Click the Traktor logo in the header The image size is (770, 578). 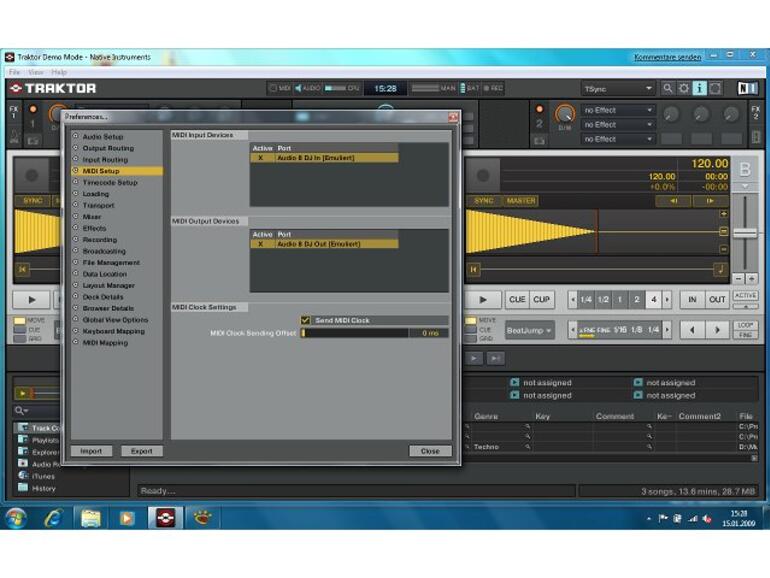(x=53, y=88)
